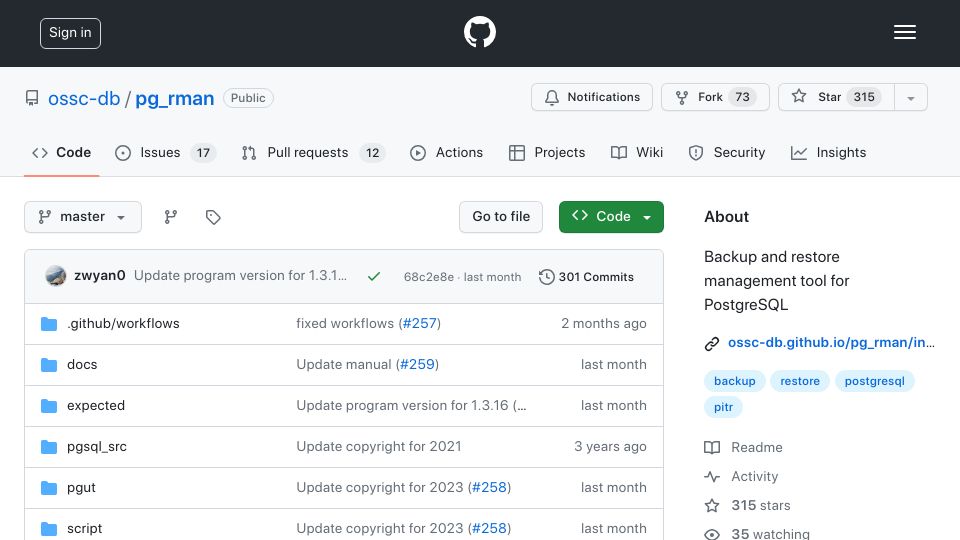View tags via the tag icon

pos(212,217)
